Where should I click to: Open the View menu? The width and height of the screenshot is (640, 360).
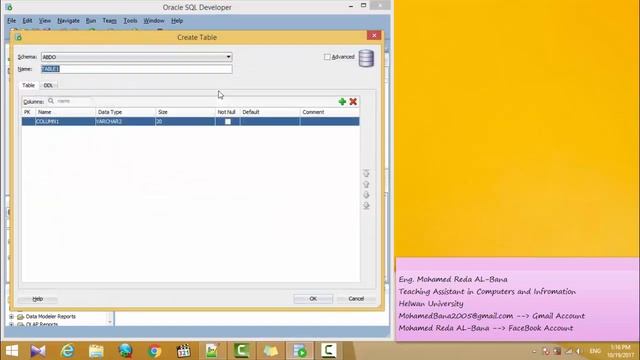pyautogui.click(x=45, y=20)
